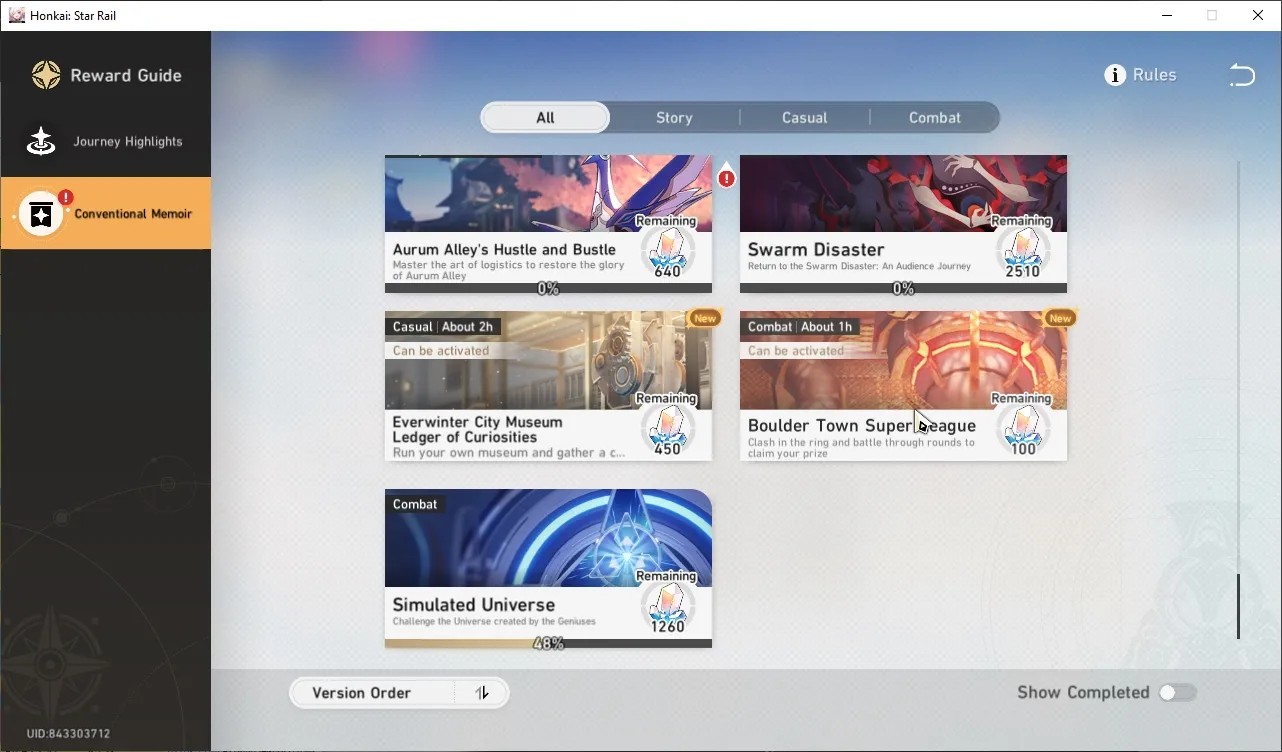The image size is (1282, 752).
Task: Click the Rules info icon
Action: click(1115, 75)
